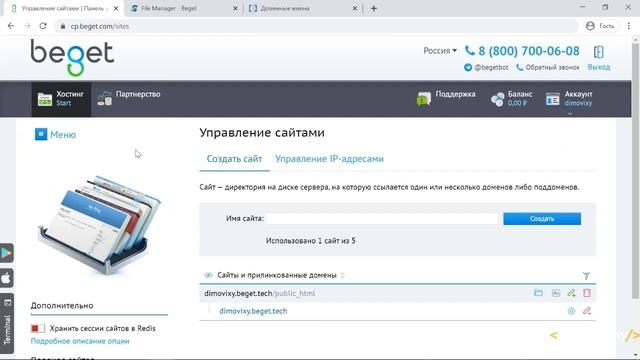
Task: Click the Хостинг Start icon
Action: (45, 99)
